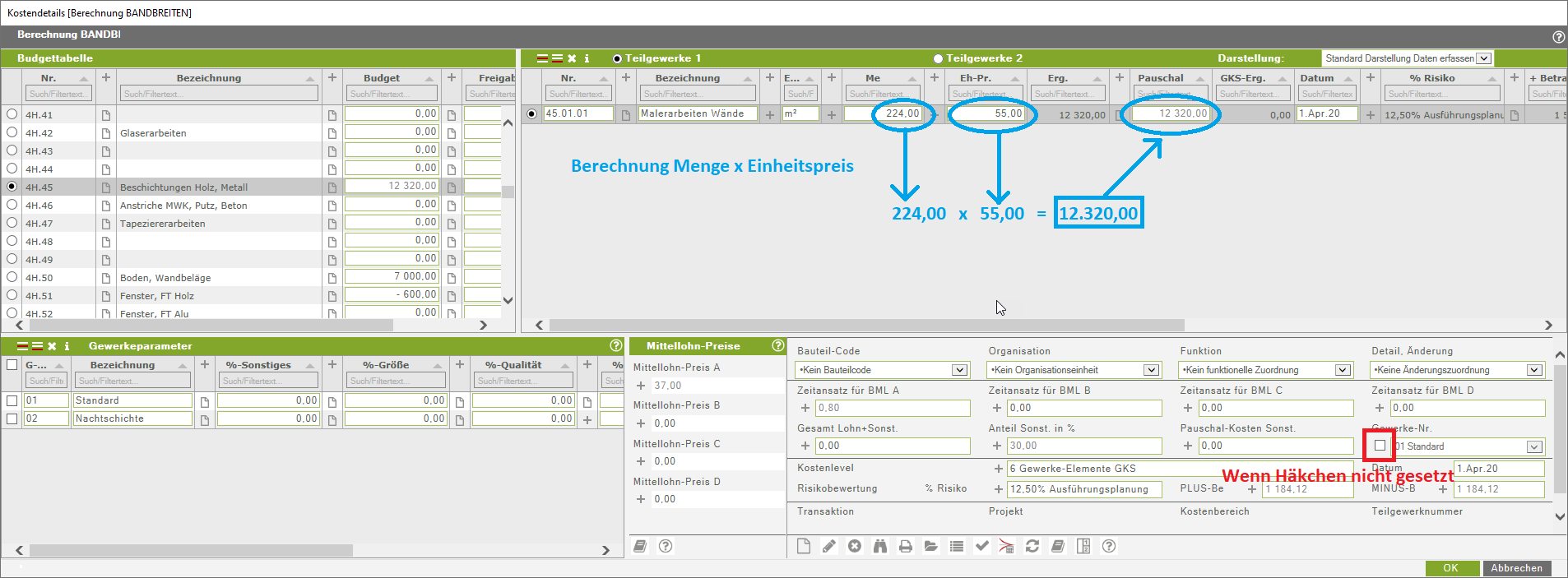Select radio button for row 4H.50
This screenshot has width=1568, height=578.
(12, 277)
